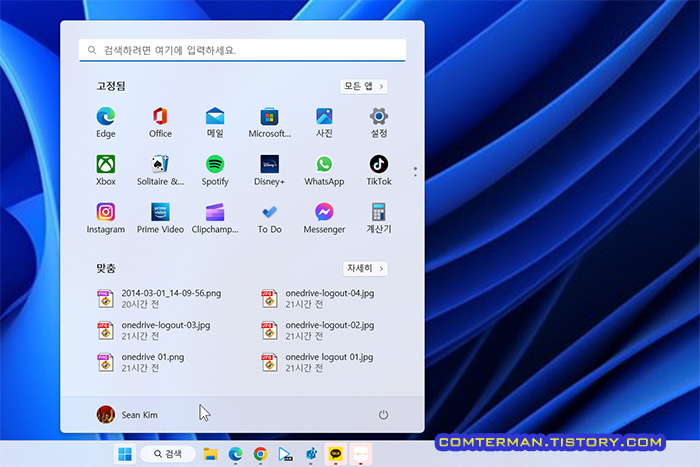Open Edge from the taskbar

coord(235,454)
